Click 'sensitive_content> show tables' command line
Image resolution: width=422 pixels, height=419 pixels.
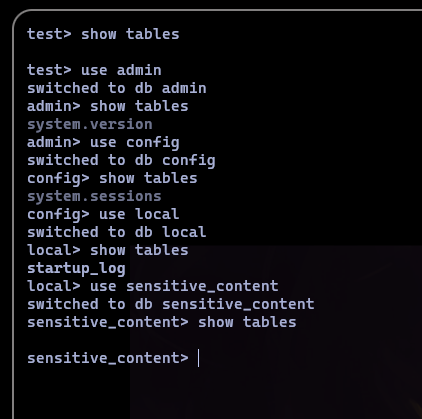pyautogui.click(x=162, y=322)
